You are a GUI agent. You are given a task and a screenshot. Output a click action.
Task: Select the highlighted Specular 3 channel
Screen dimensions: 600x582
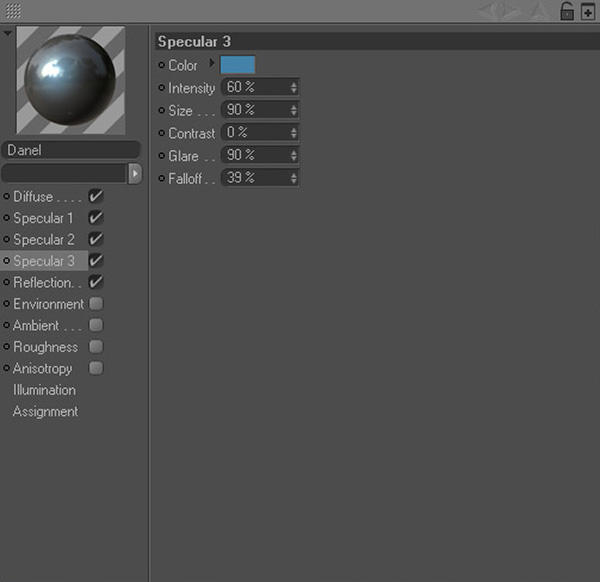tap(44, 261)
